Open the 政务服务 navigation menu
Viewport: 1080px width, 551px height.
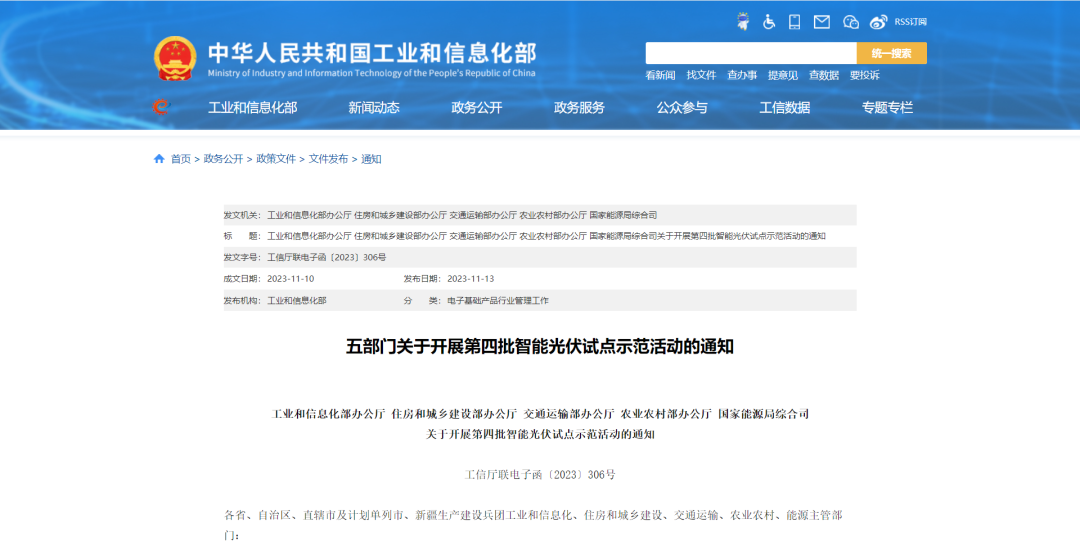pyautogui.click(x=579, y=108)
